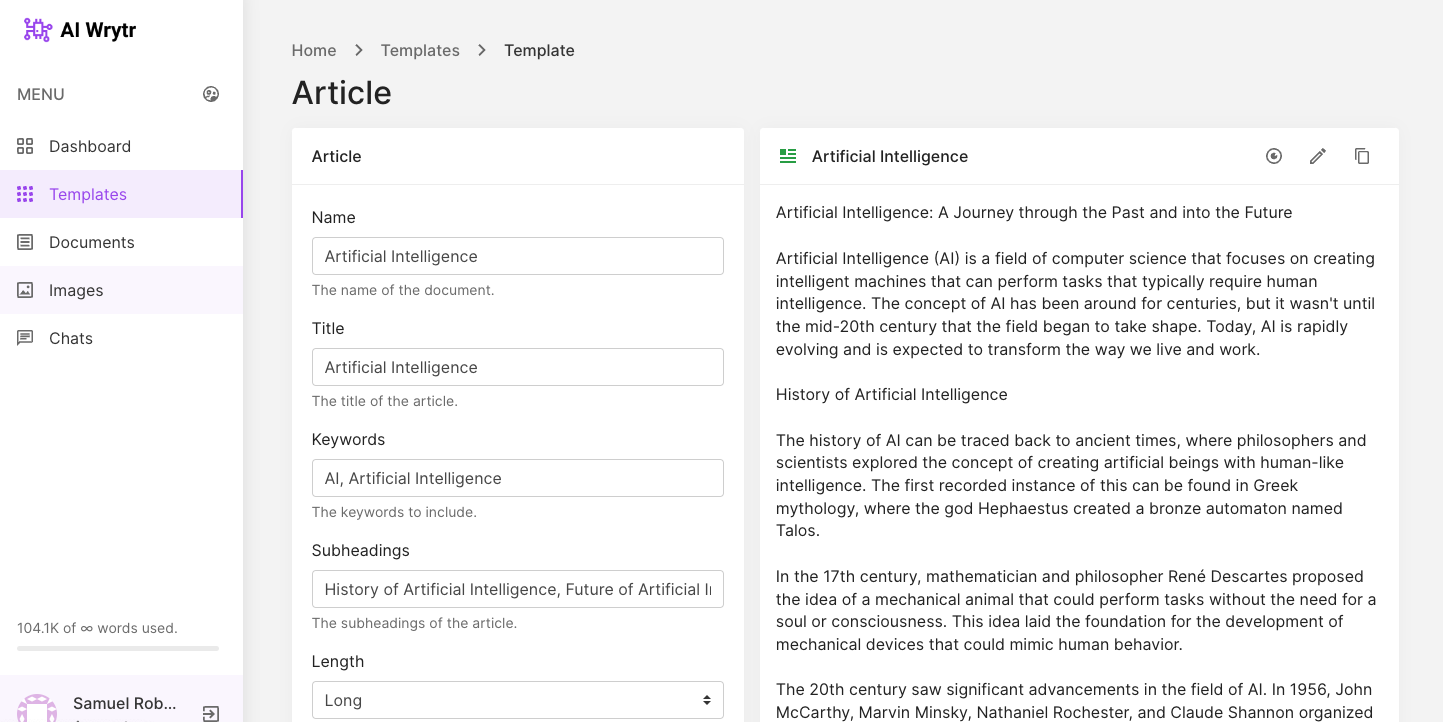Click the Dashboard grid icon in sidebar
The image size is (1443, 722).
(25, 146)
